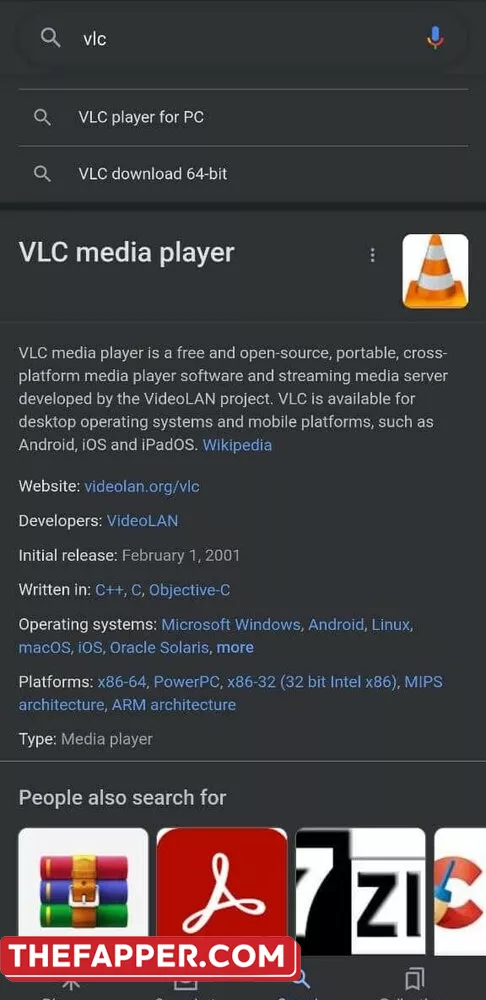Focus the search field containing vlc
Image resolution: width=486 pixels, height=1000 pixels.
[243, 38]
